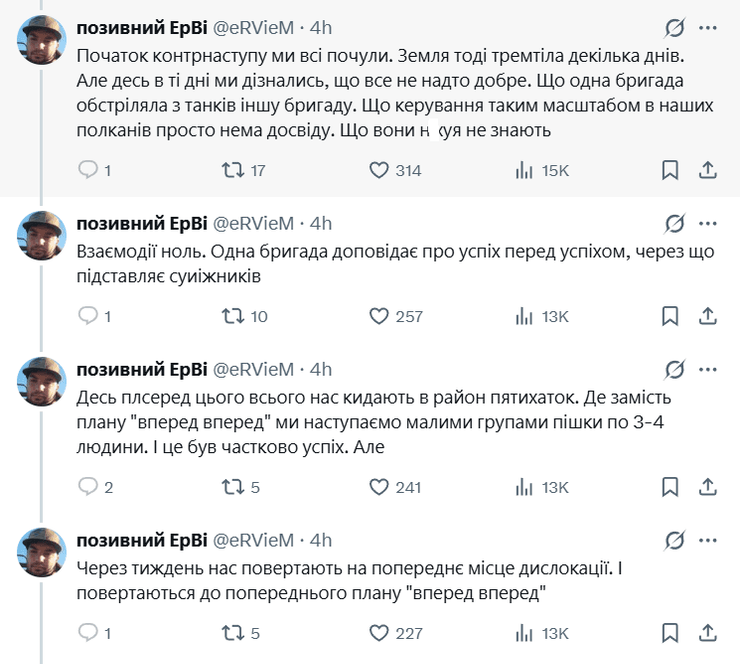The image size is (740, 664).
Task: Open profile avatar on the second tweet
Action: tap(44, 236)
